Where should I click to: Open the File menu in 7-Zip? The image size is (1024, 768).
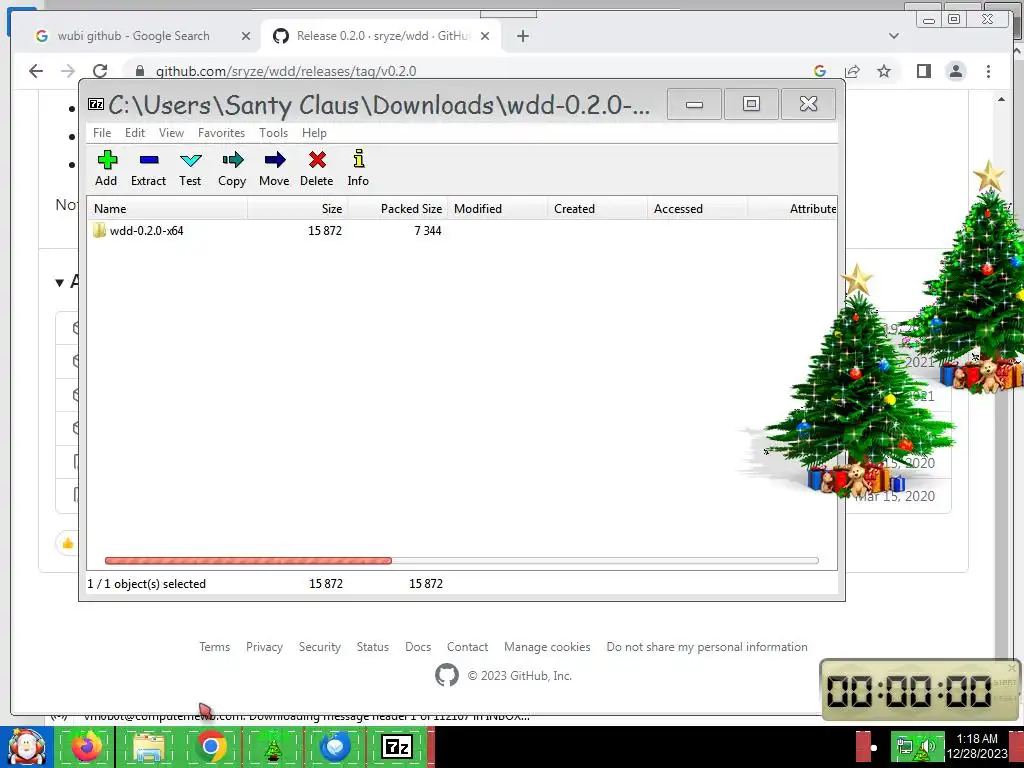(102, 133)
